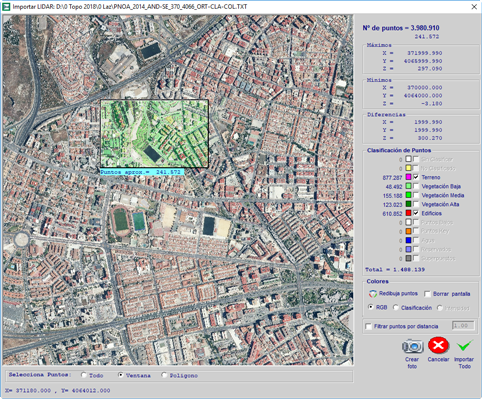
Task: Switch colors to Clasificación mode
Action: click(x=396, y=307)
